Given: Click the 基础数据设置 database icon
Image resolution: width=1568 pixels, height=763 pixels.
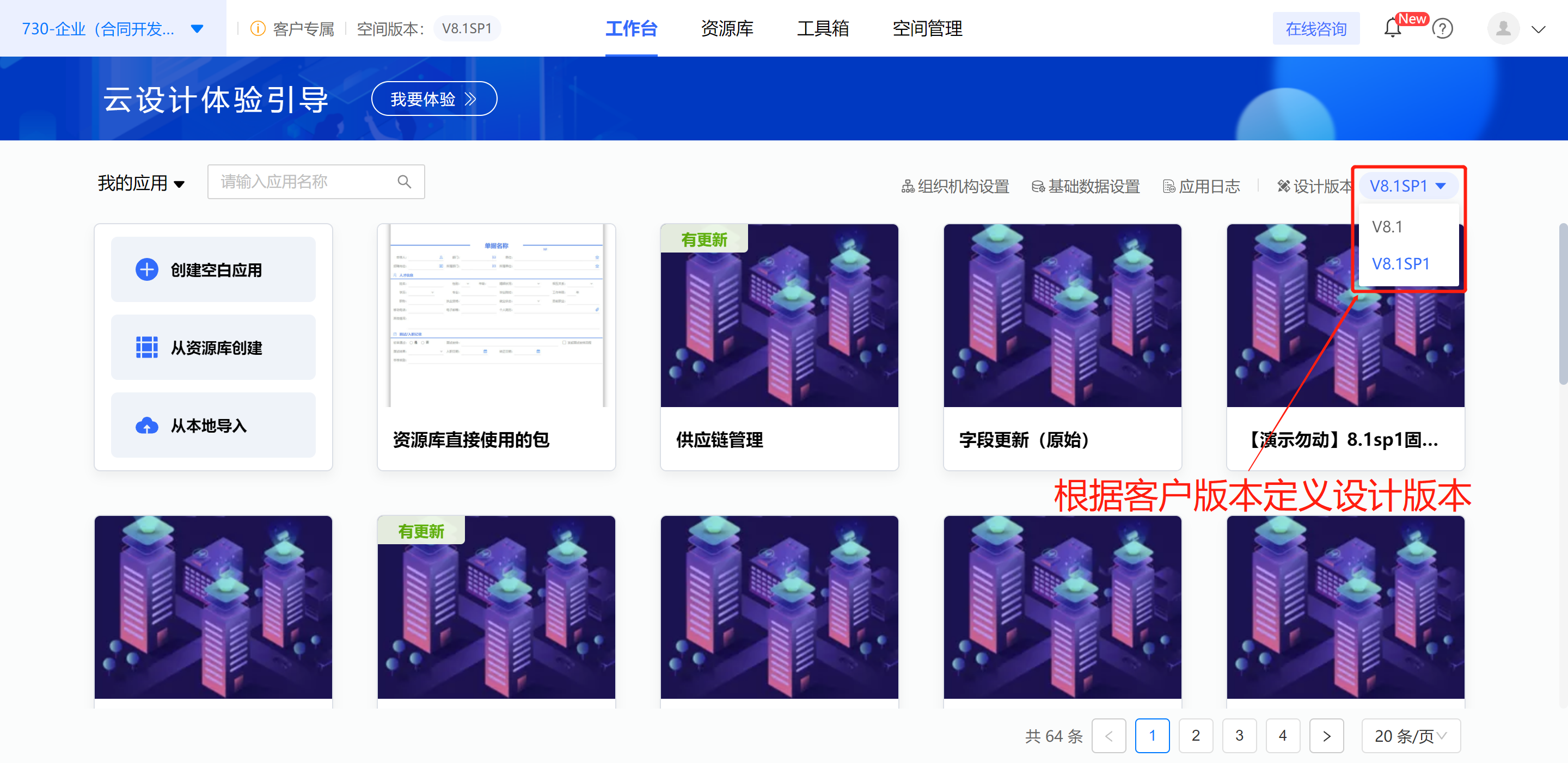Looking at the screenshot, I should [x=1038, y=186].
